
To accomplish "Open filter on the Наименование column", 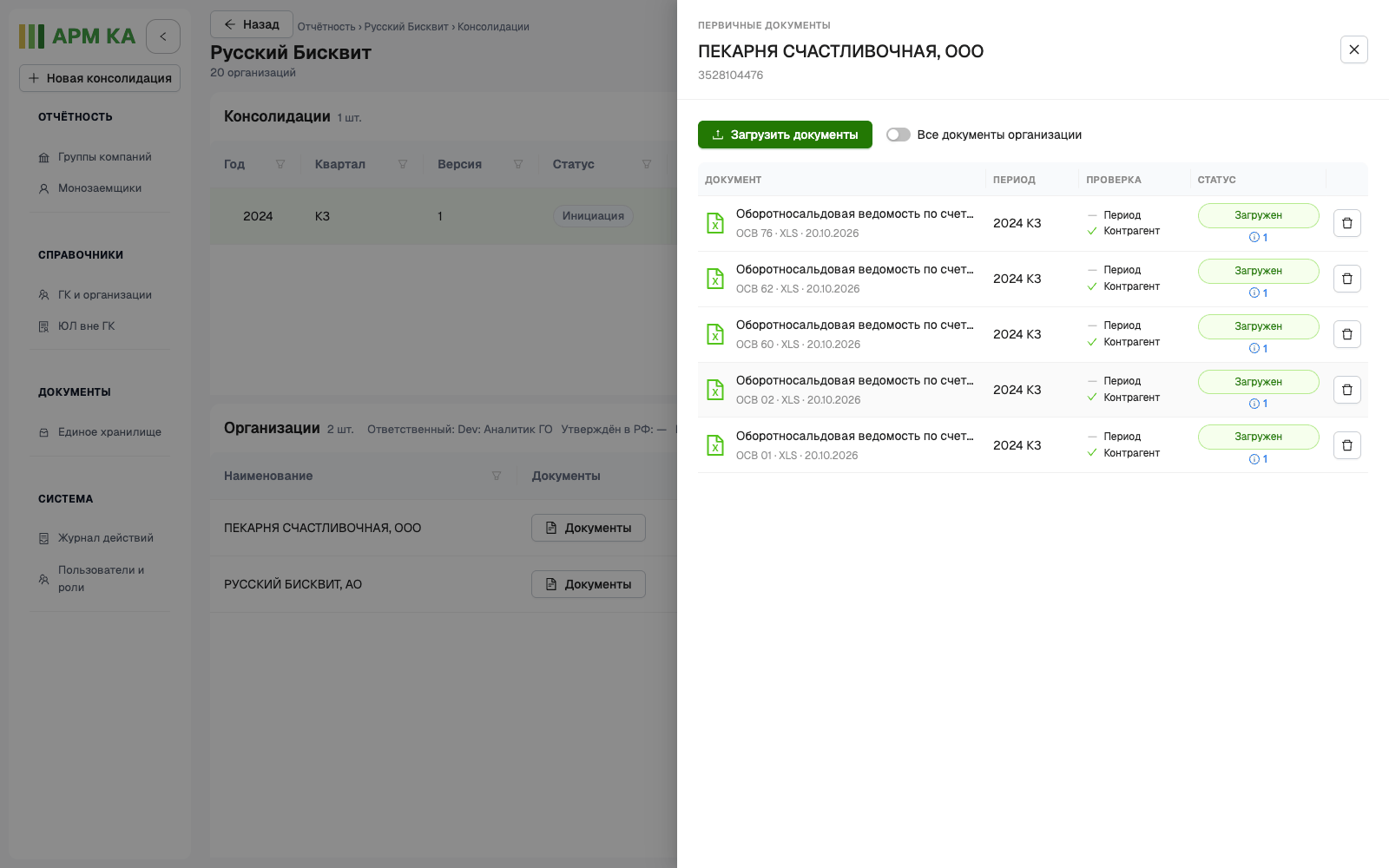I will [x=497, y=476].
